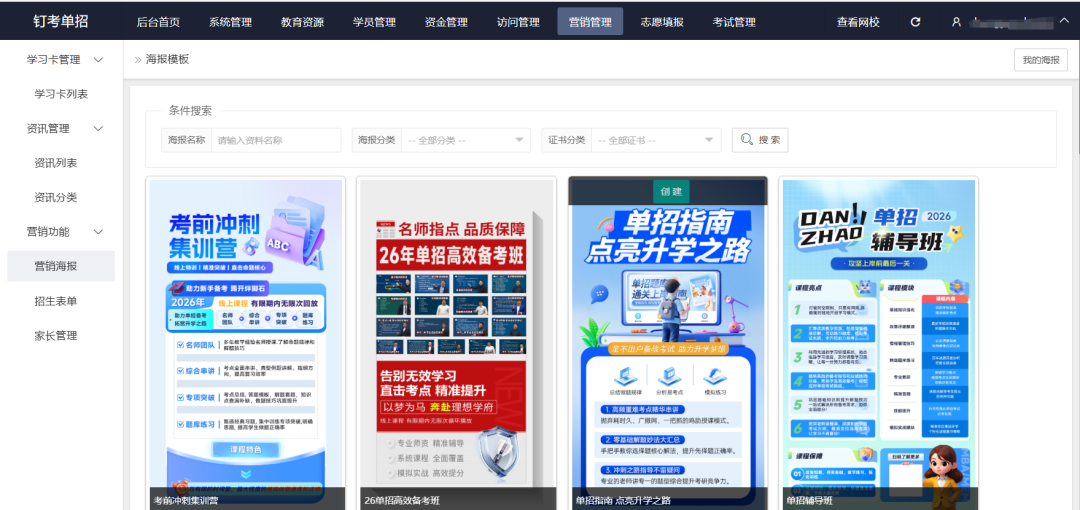1080x510 pixels.
Task: Collapse the 营销功能 sidebar section
Action: tap(98, 232)
